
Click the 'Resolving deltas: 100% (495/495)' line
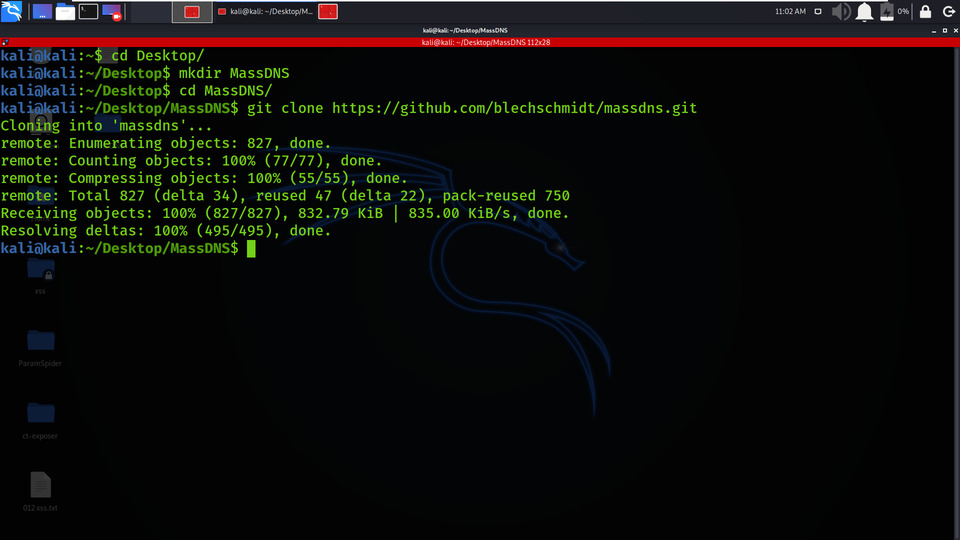tap(165, 231)
